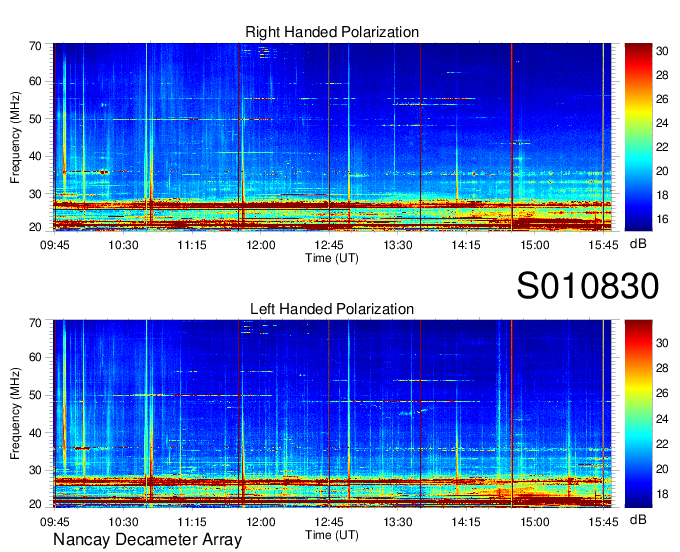Viewport: 680px width, 552px height.
Task: Click 70 frequency tick of Left Handed plot
Action: point(35,323)
